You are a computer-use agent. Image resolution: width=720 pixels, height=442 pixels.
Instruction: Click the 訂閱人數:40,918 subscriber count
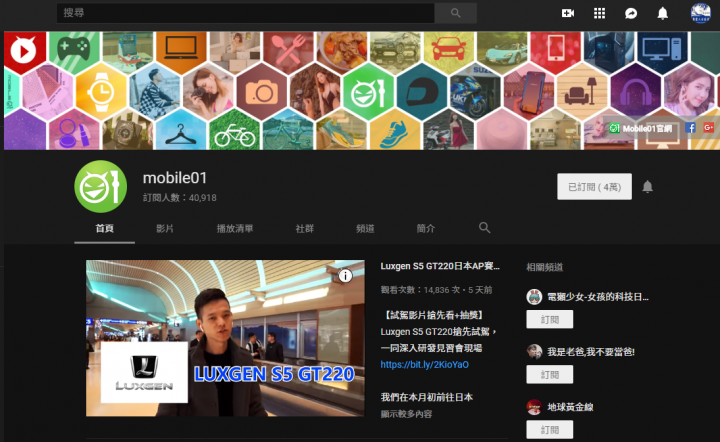(x=180, y=198)
